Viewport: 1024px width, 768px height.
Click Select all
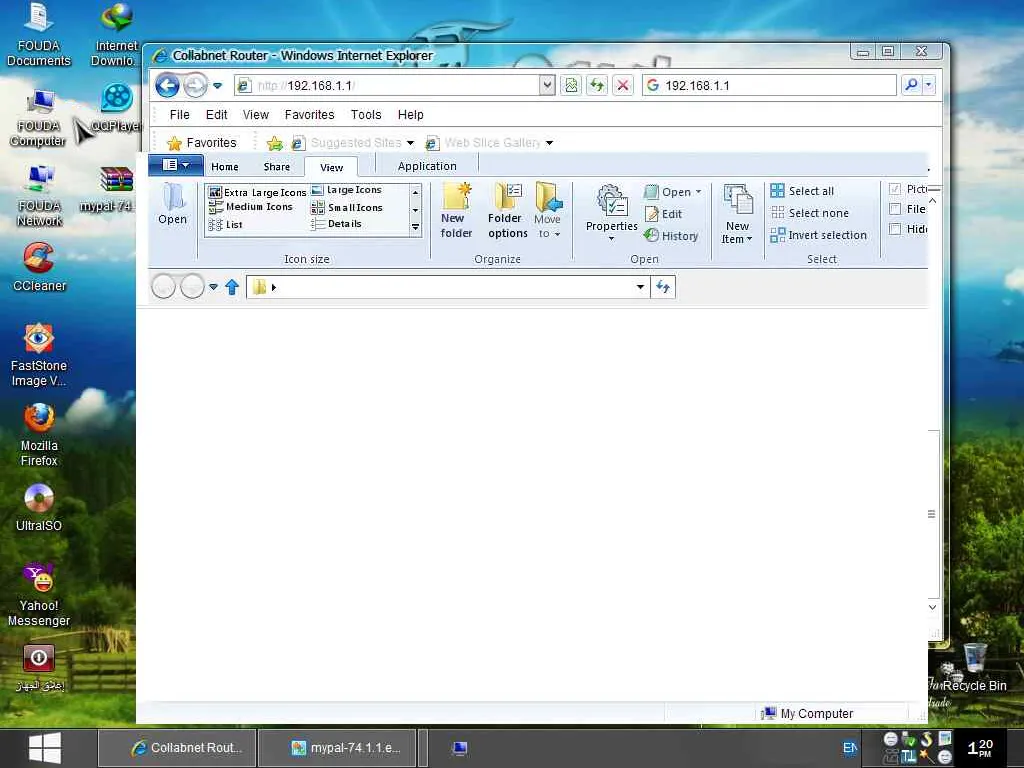[x=803, y=191]
